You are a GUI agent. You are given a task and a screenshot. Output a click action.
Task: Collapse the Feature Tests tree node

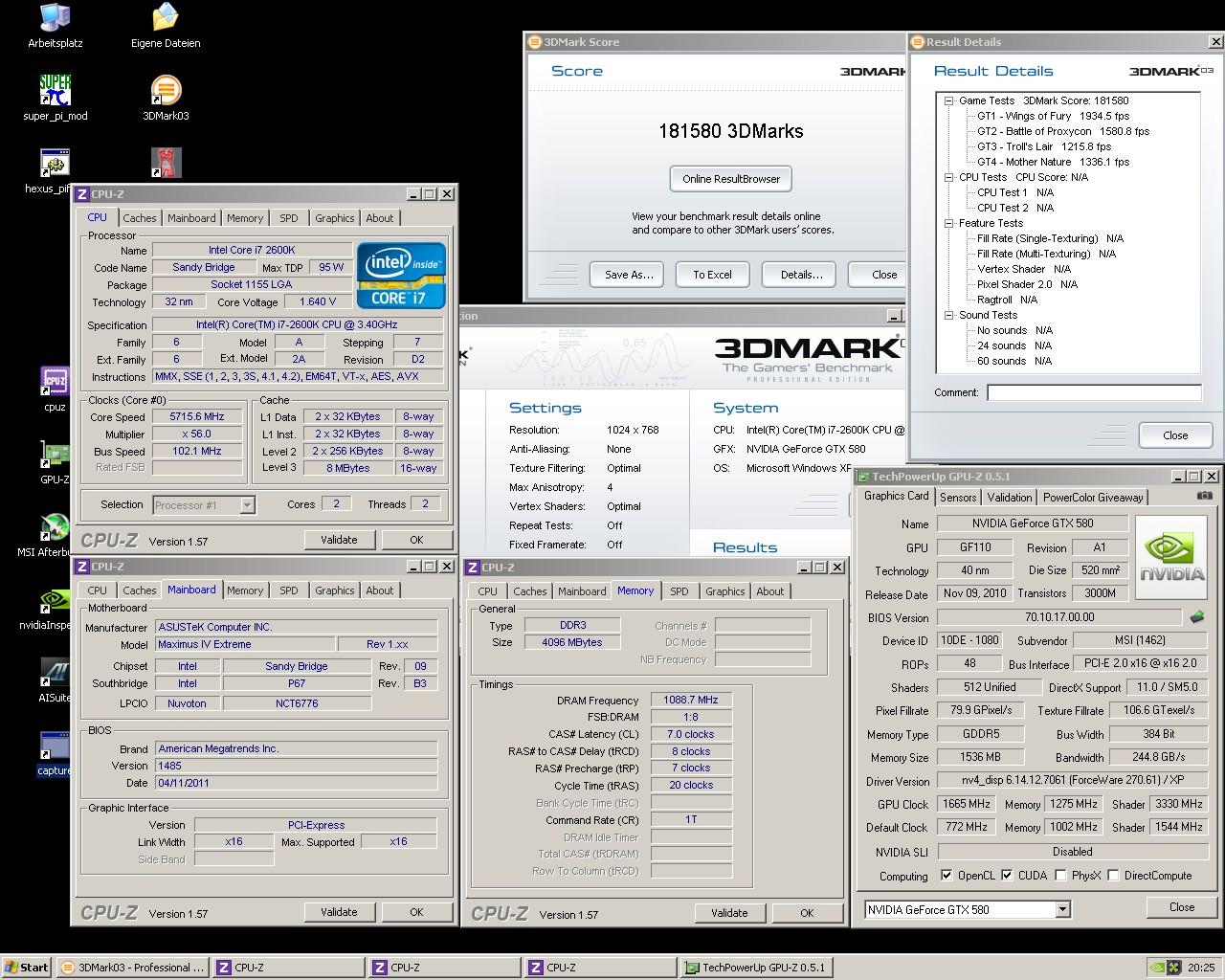(948, 223)
